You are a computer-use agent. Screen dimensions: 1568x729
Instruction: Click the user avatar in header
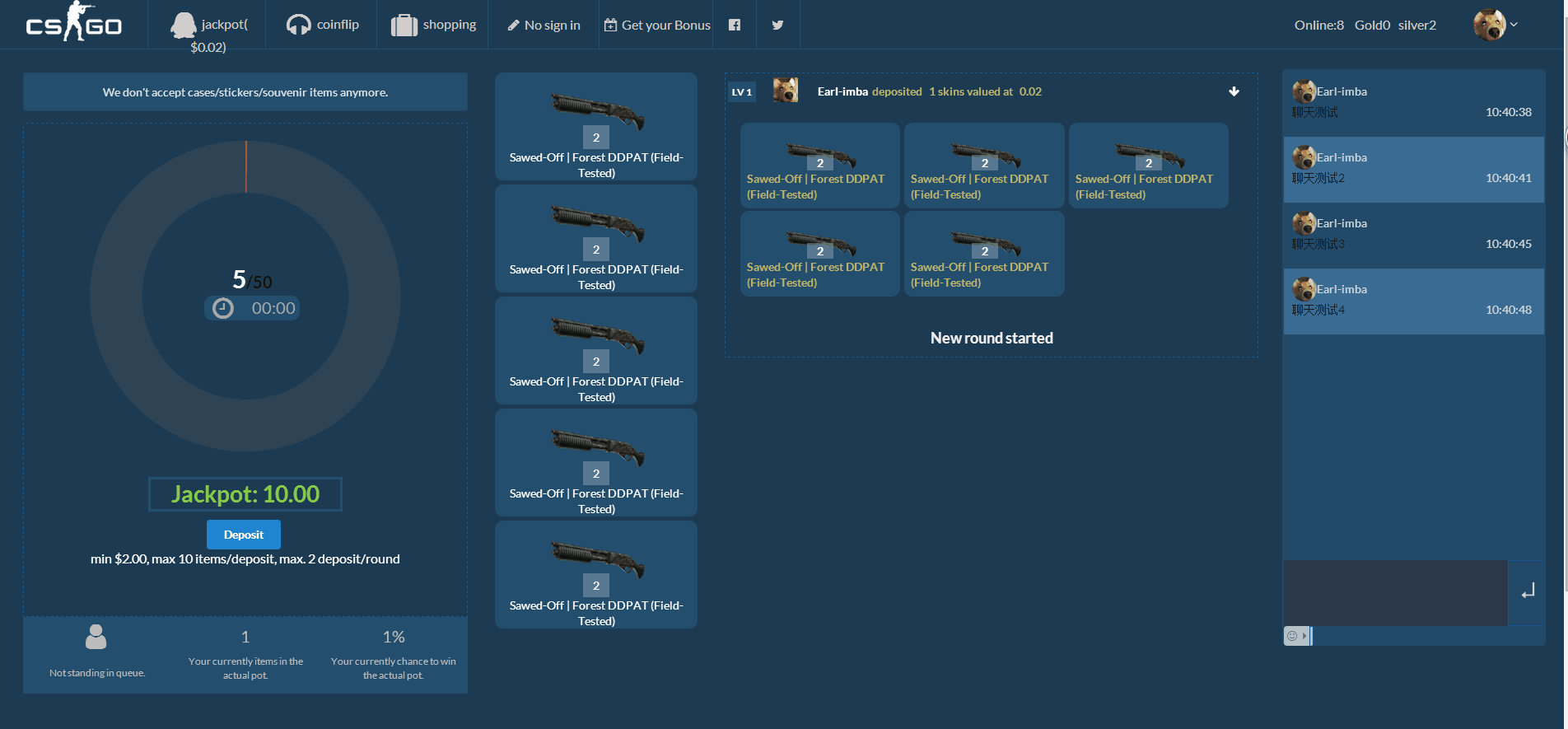(1490, 25)
